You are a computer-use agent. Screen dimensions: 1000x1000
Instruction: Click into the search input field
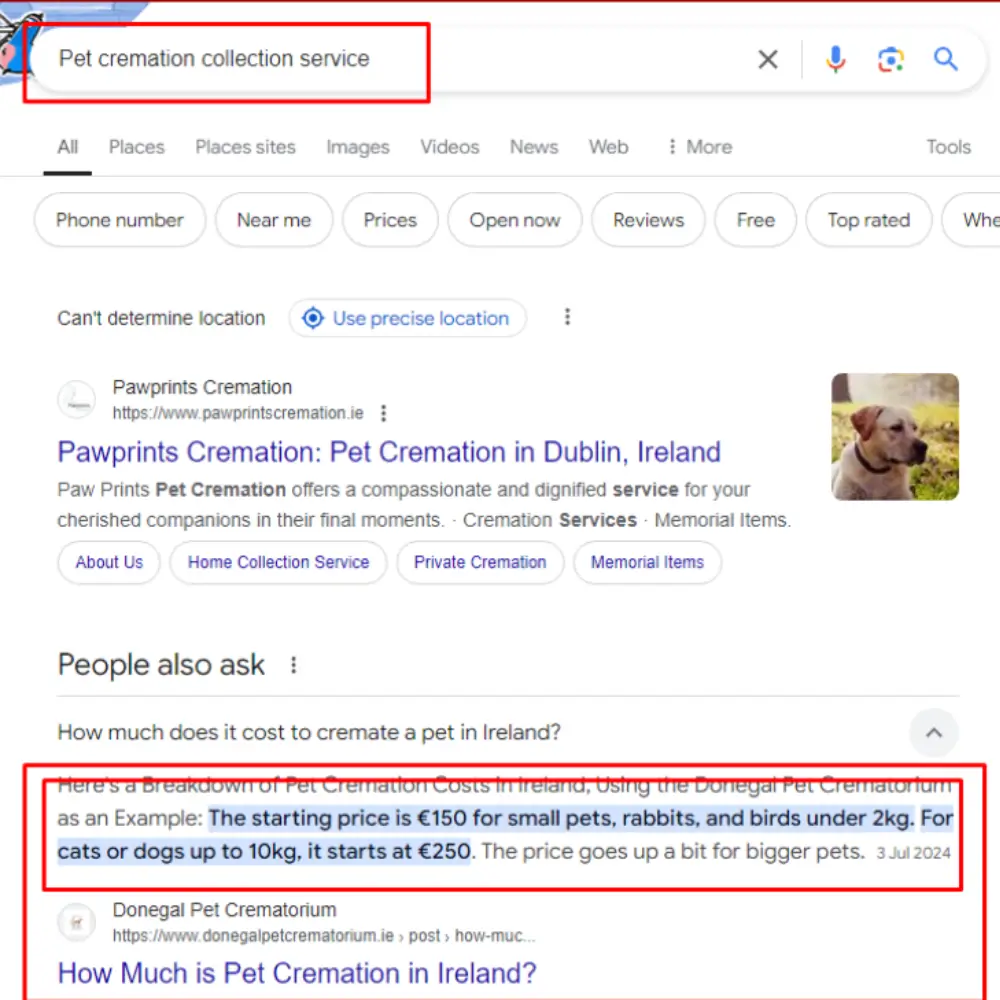pyautogui.click(x=380, y=59)
